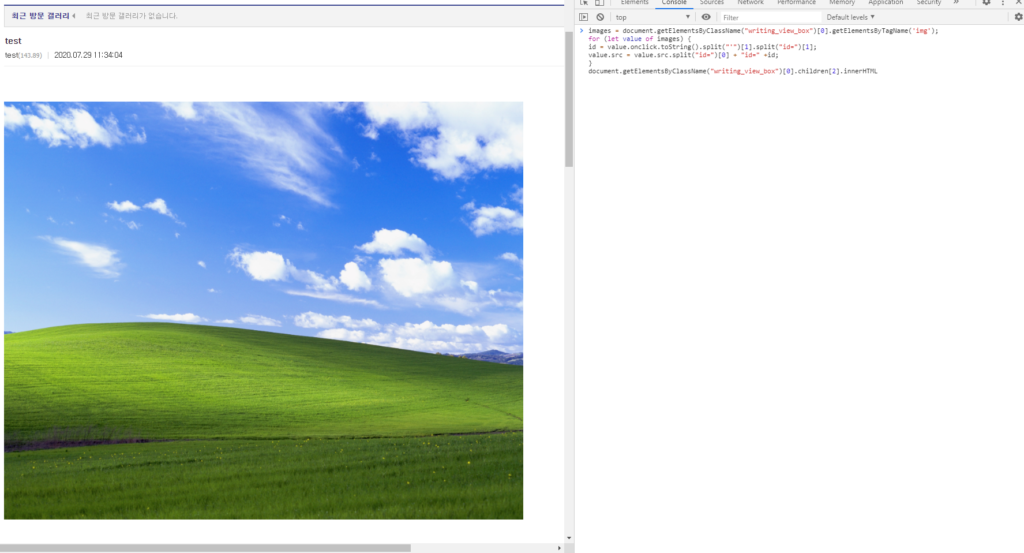1024x553 pixels.
Task: Switch to the Console tab
Action: (674, 3)
